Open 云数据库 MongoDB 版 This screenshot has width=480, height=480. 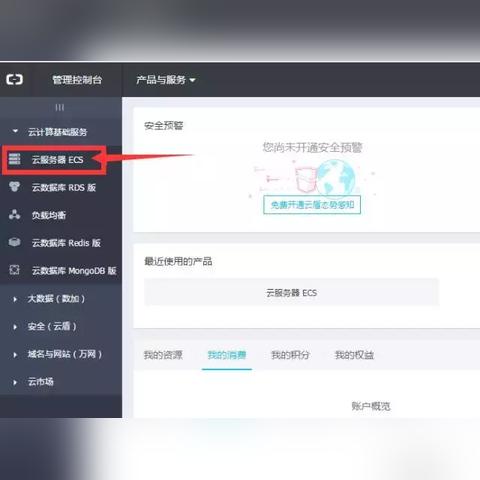[74, 270]
